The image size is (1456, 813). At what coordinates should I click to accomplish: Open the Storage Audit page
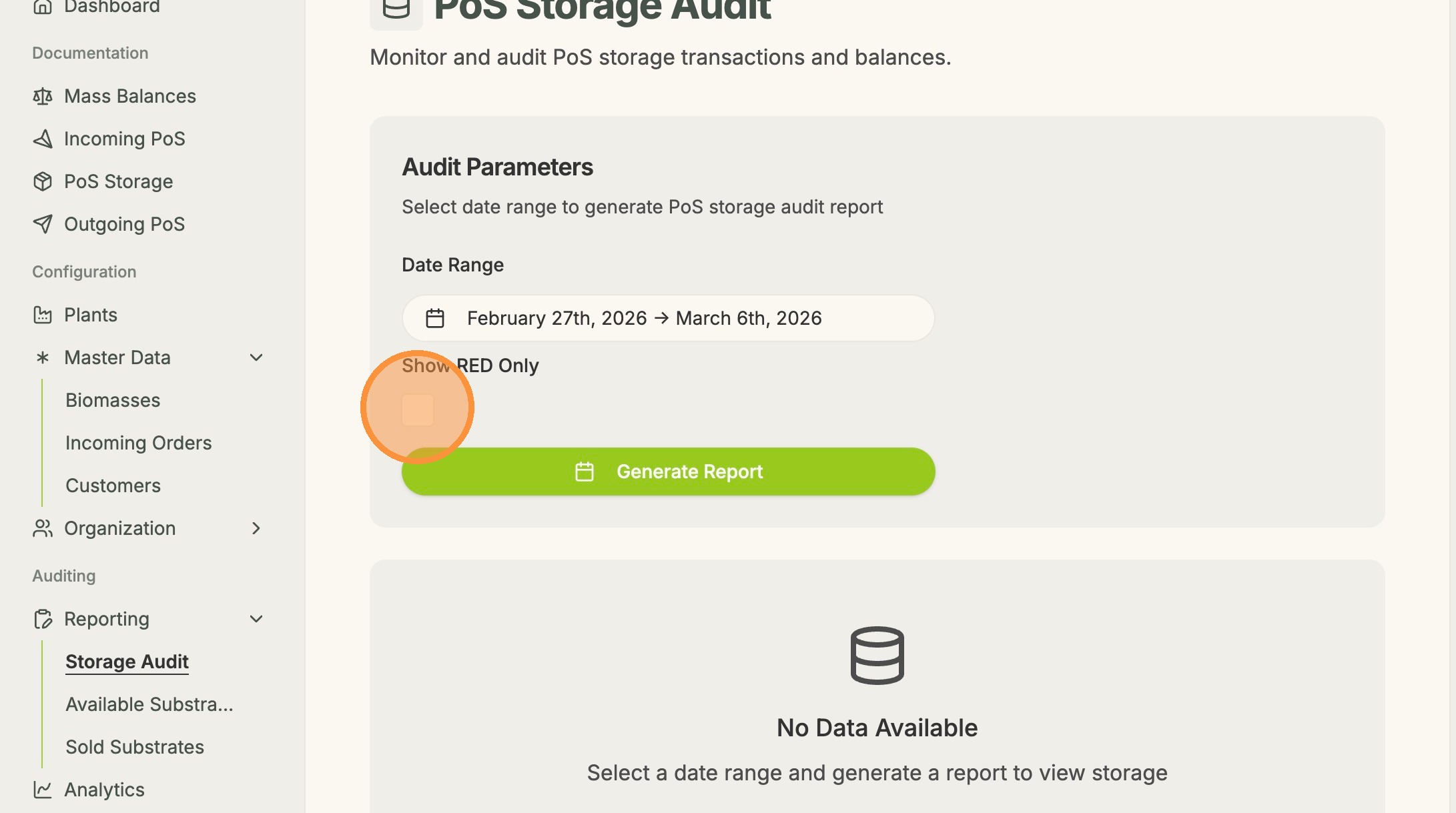(x=127, y=662)
